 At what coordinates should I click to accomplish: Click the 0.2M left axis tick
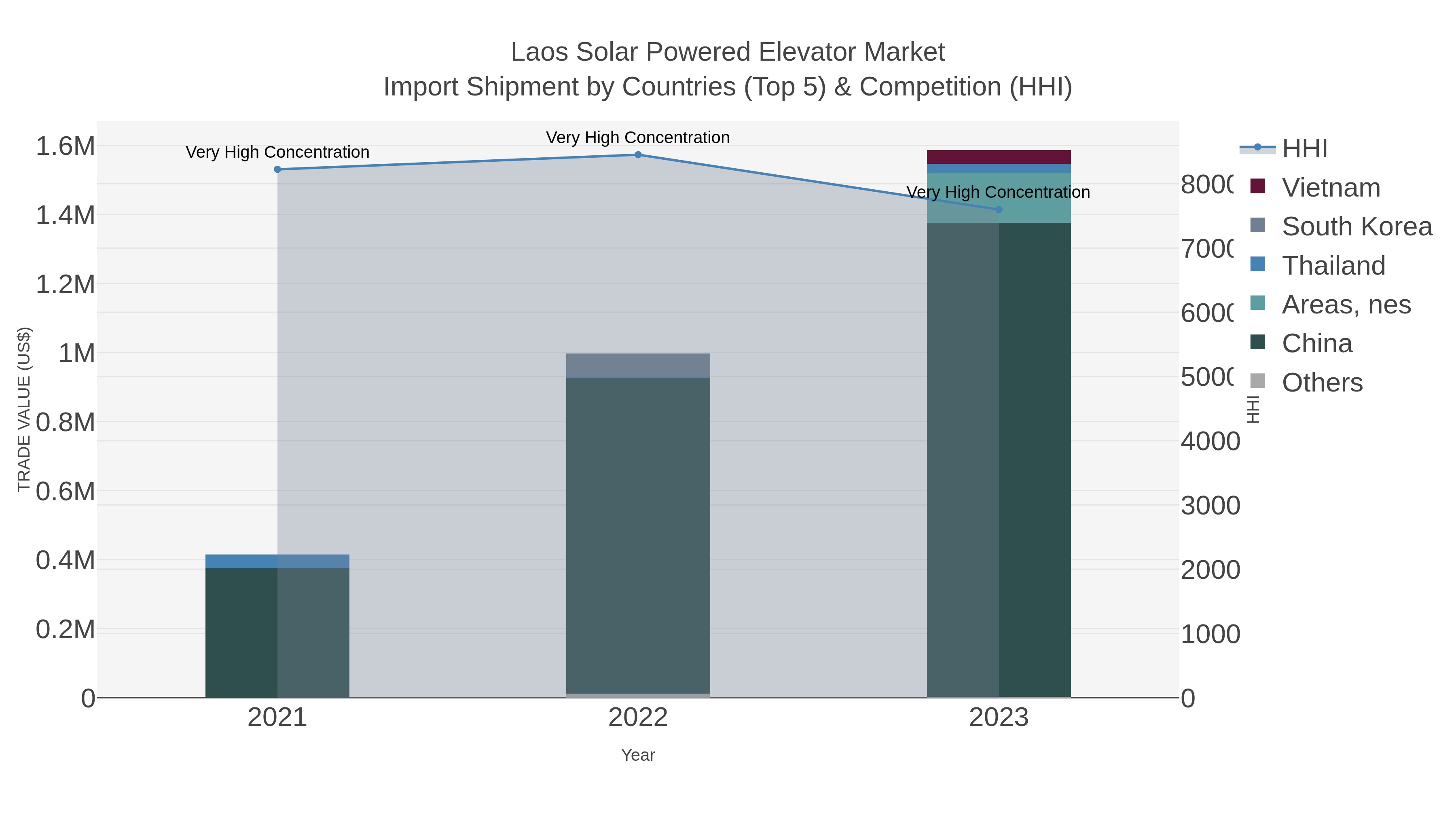[x=66, y=629]
